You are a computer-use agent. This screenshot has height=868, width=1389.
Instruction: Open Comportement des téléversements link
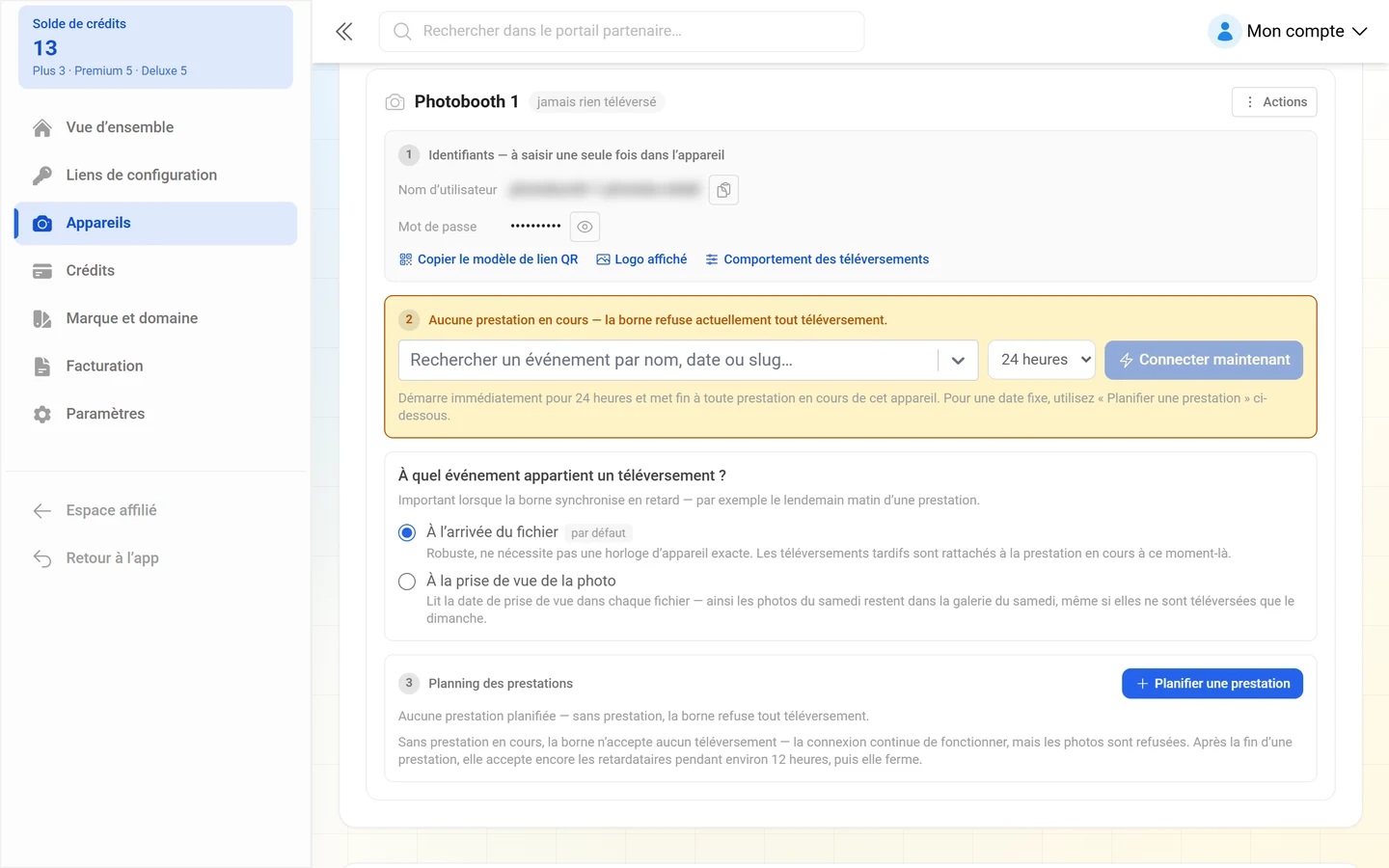point(817,259)
